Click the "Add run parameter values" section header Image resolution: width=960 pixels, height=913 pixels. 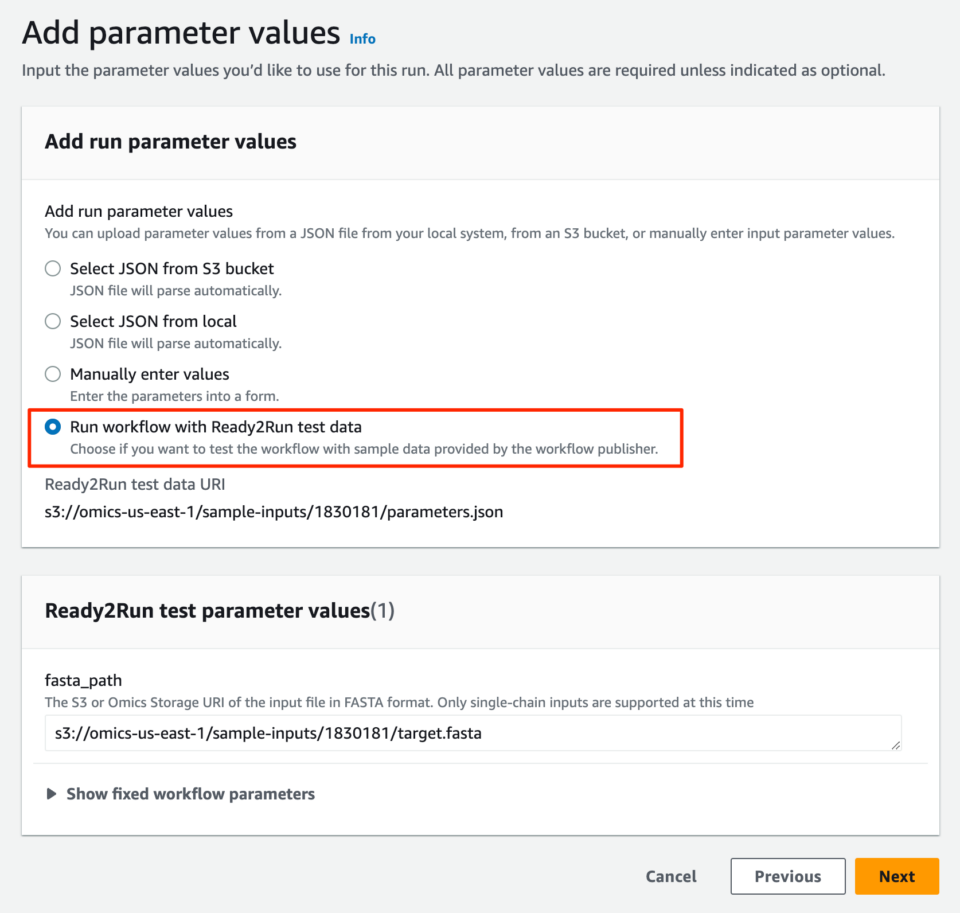coord(170,142)
